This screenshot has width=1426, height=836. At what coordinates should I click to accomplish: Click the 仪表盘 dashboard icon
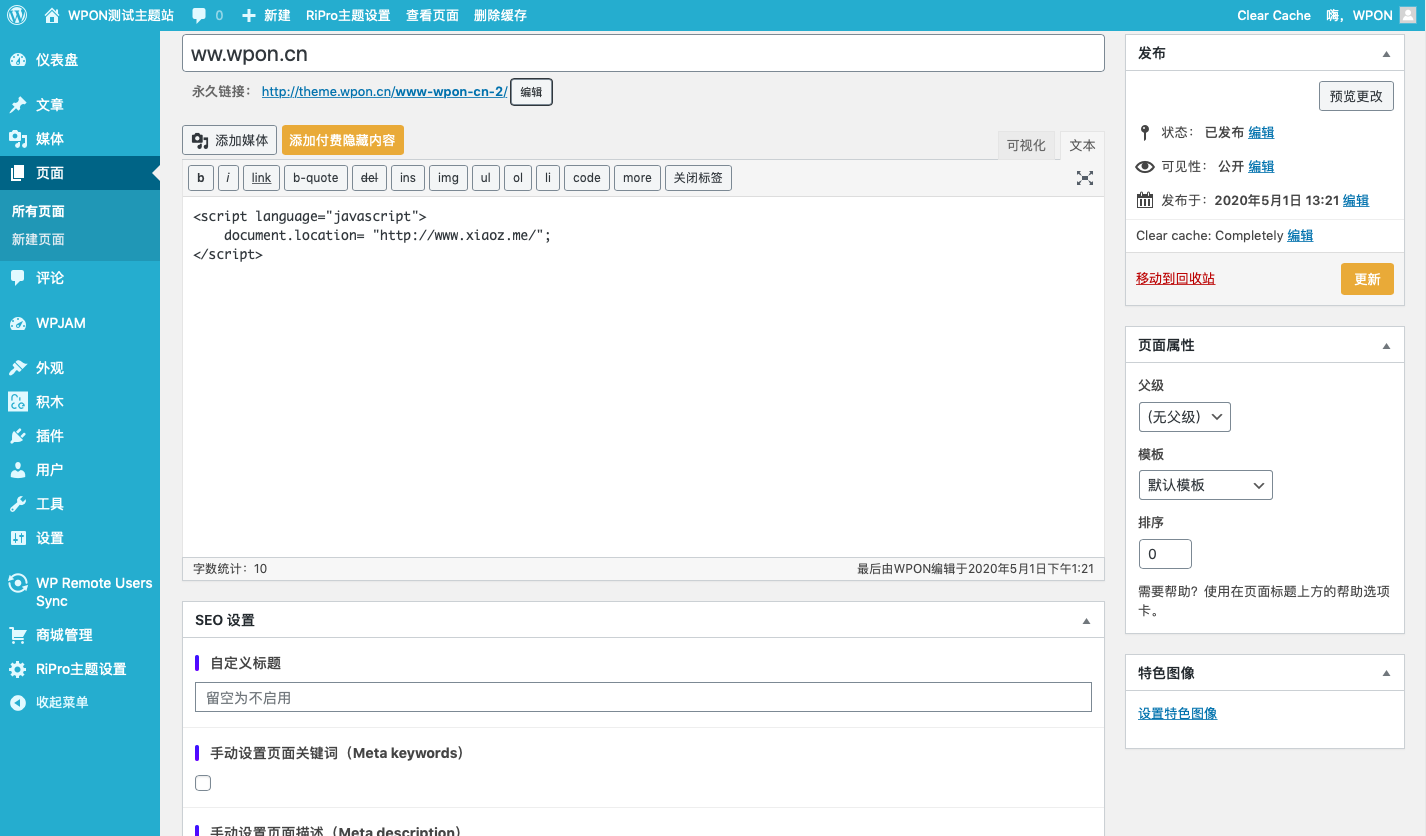point(18,60)
